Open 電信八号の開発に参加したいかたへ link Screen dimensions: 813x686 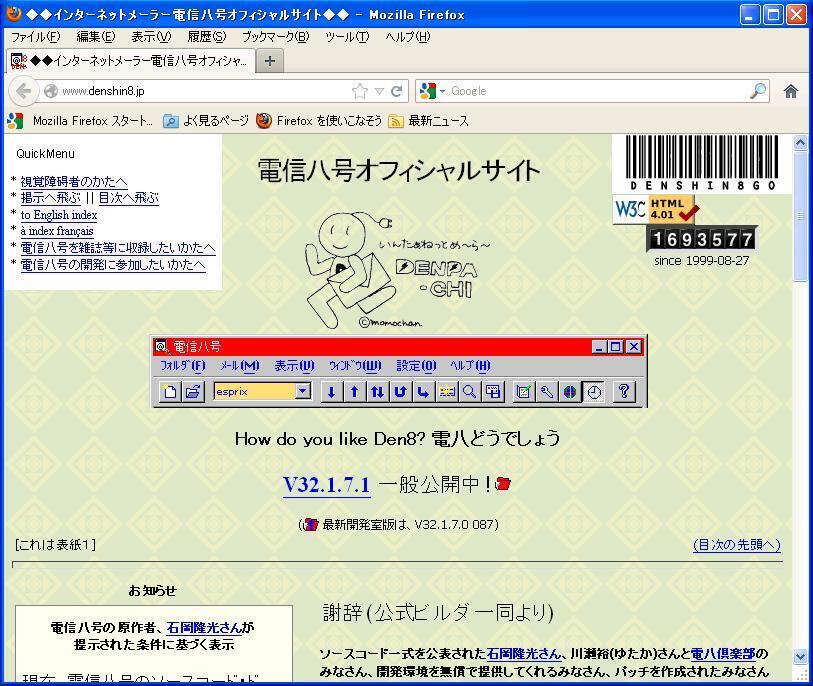tap(113, 264)
